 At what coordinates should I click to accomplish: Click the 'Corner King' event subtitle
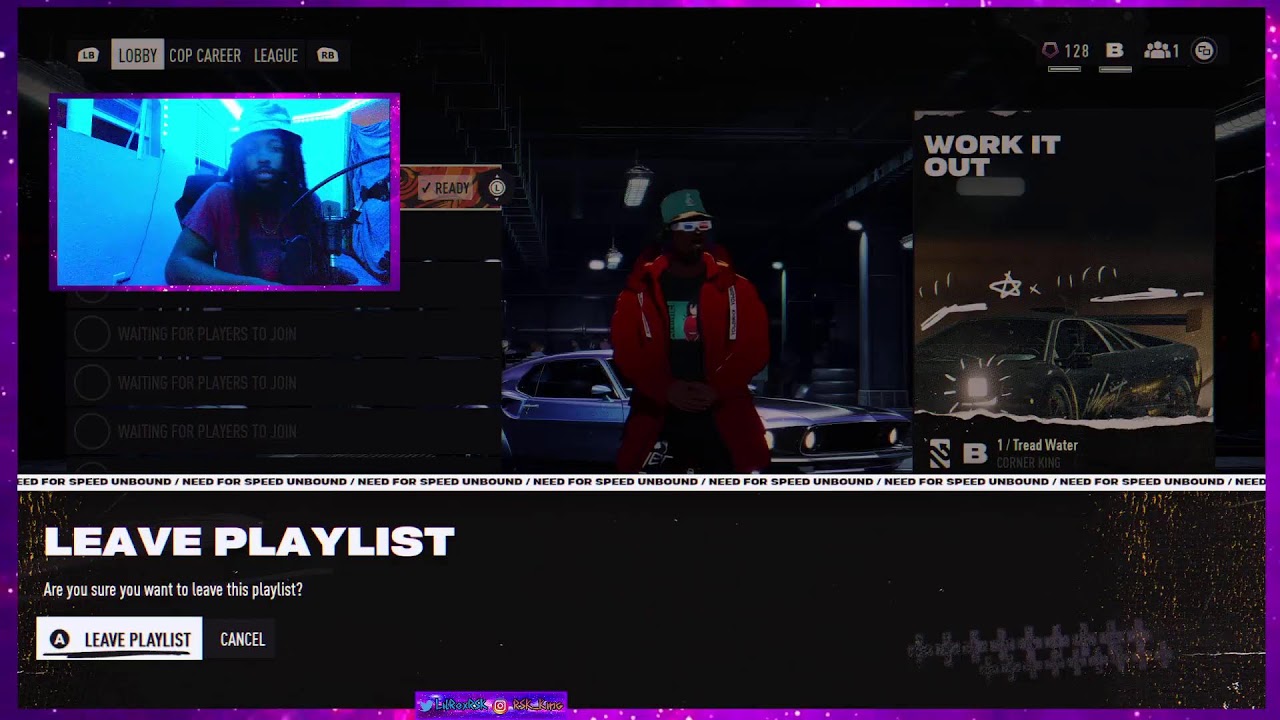click(x=1028, y=462)
